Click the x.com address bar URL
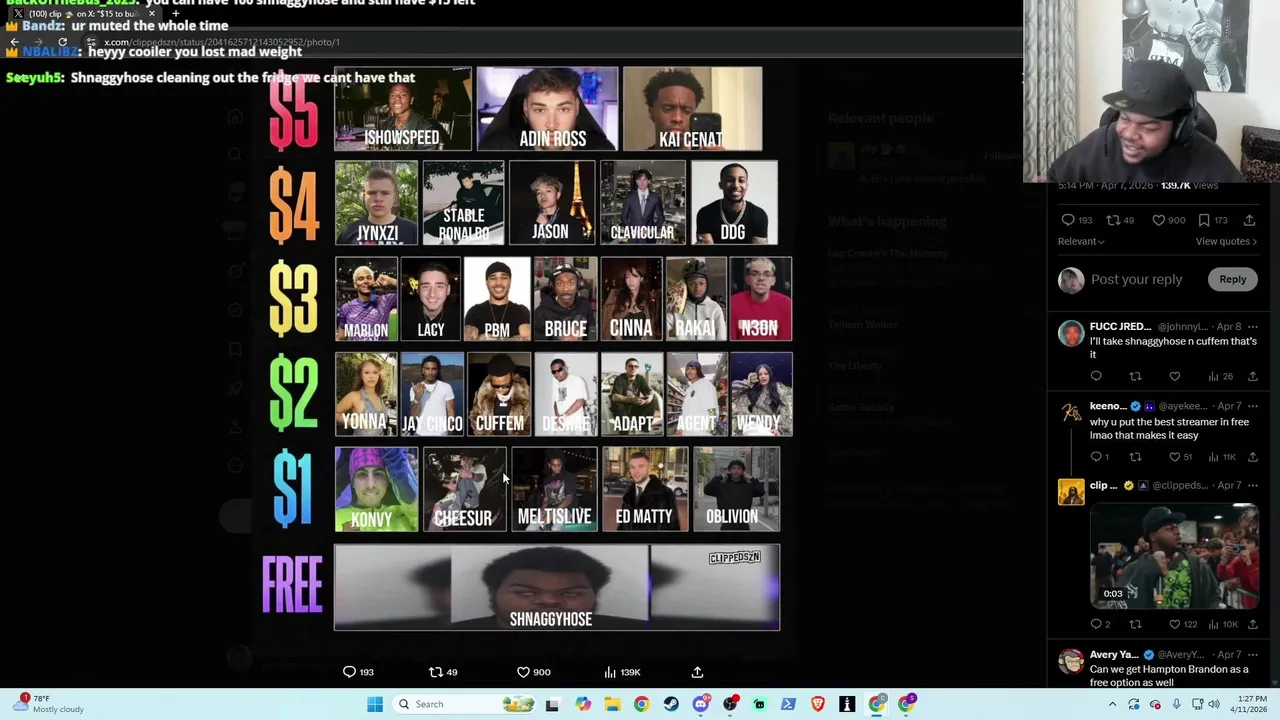Viewport: 1280px width, 720px height. coord(222,42)
